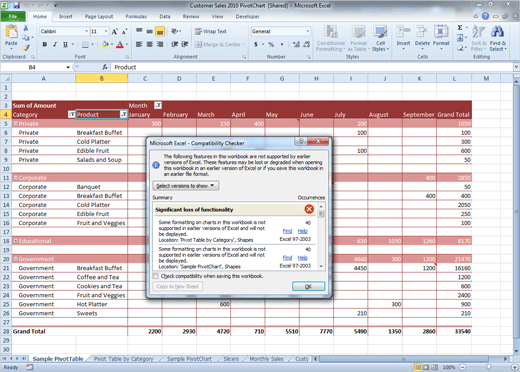Open the font size dropdown
The height and width of the screenshot is (372, 520).
pyautogui.click(x=106, y=32)
